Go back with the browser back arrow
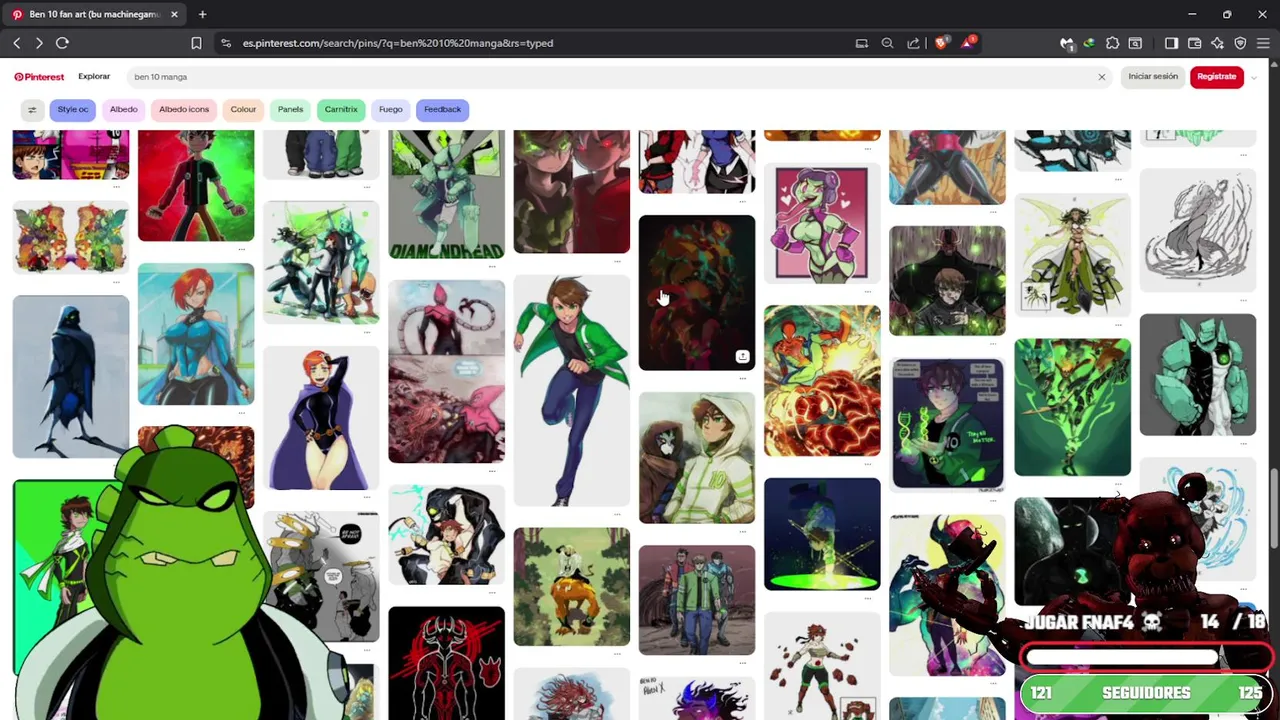This screenshot has height=720, width=1280. click(17, 43)
